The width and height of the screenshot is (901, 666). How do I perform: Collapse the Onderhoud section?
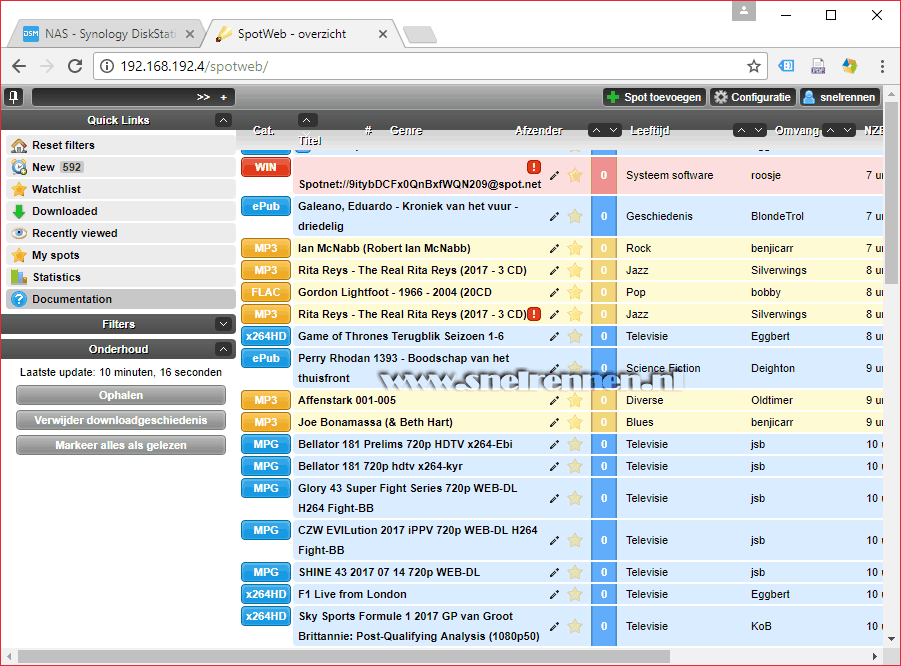point(223,349)
